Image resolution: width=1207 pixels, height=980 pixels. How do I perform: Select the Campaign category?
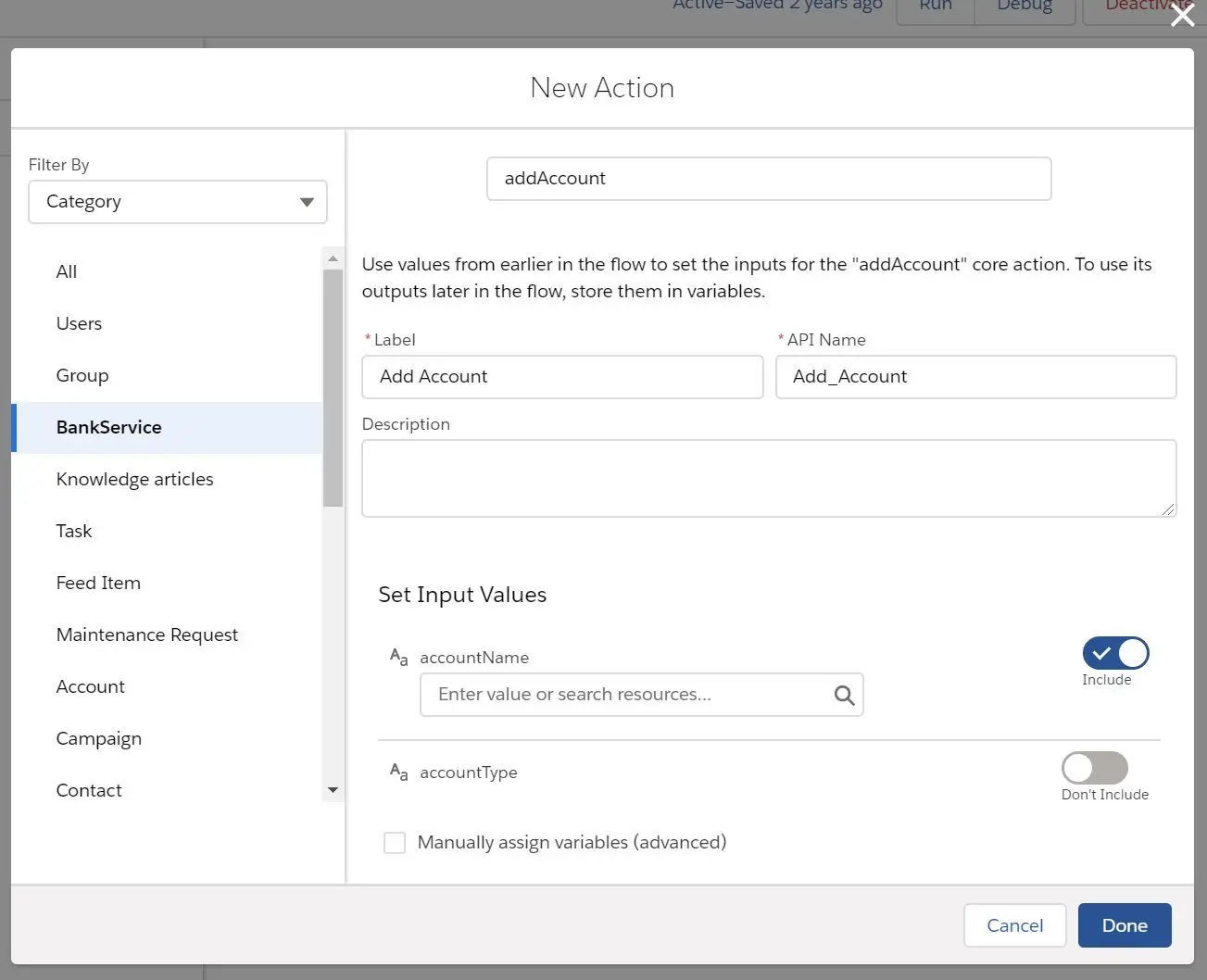tap(167, 738)
